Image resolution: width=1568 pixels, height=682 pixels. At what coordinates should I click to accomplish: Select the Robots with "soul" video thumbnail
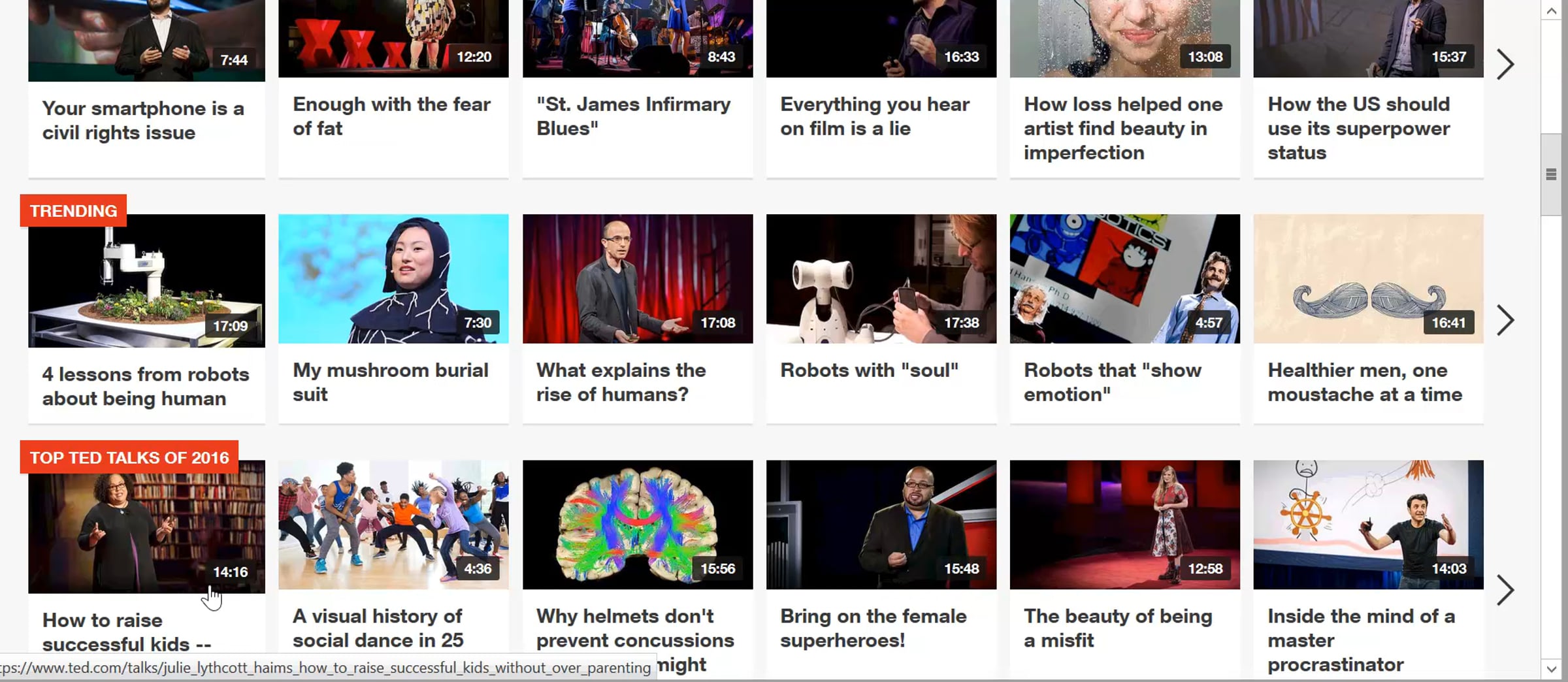pyautogui.click(x=881, y=279)
